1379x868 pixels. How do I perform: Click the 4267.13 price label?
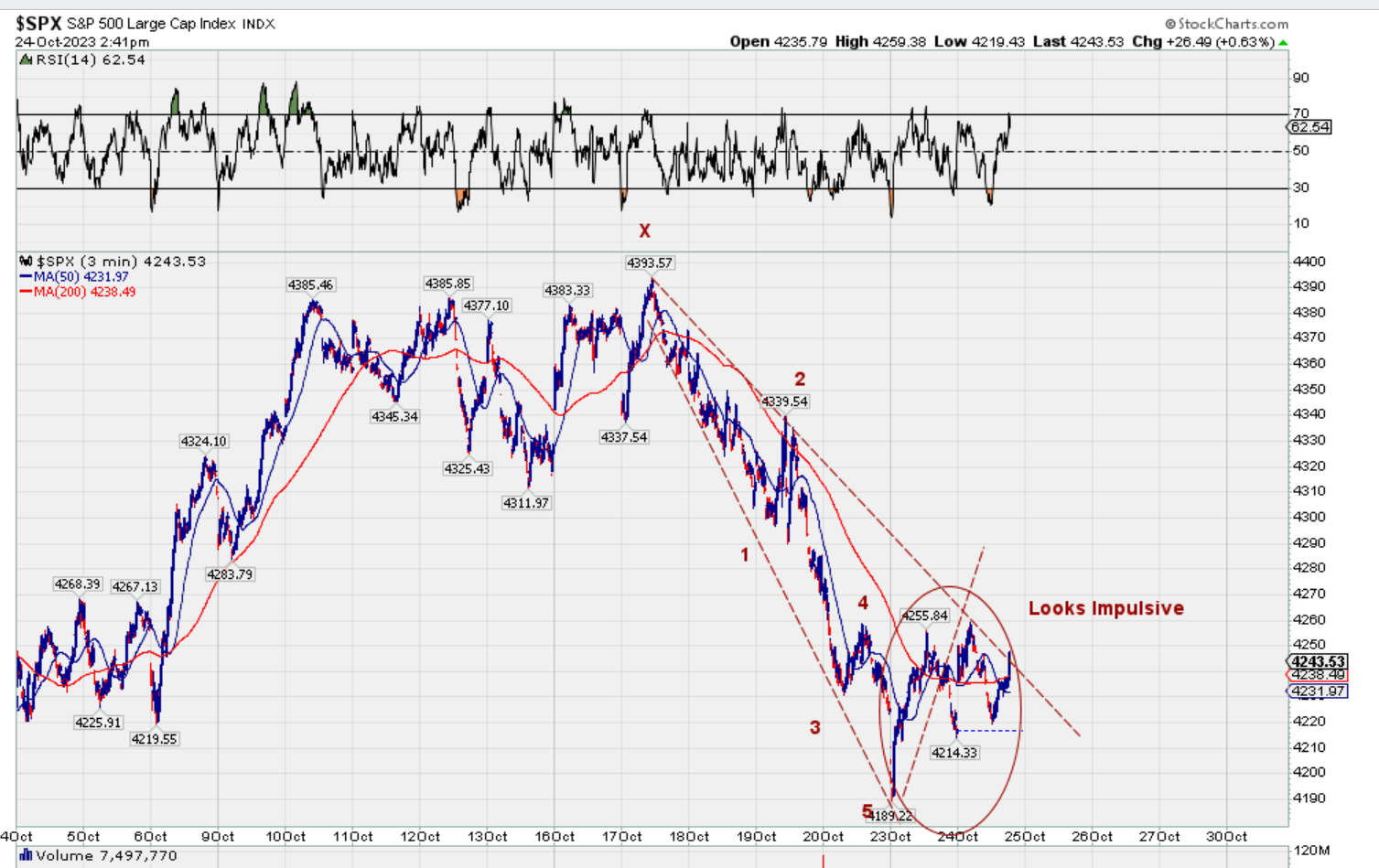coord(135,587)
